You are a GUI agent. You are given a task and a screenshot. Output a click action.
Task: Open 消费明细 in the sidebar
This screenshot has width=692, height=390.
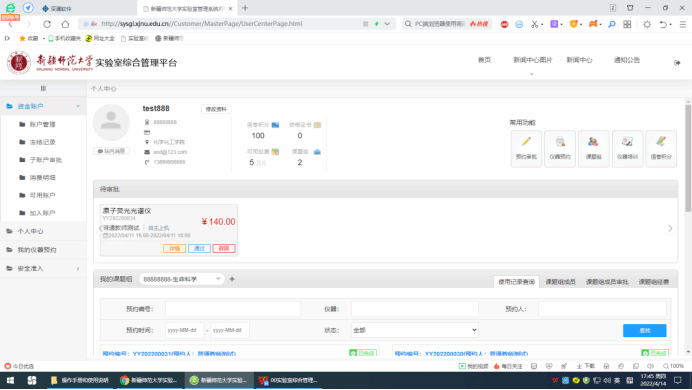[42, 178]
